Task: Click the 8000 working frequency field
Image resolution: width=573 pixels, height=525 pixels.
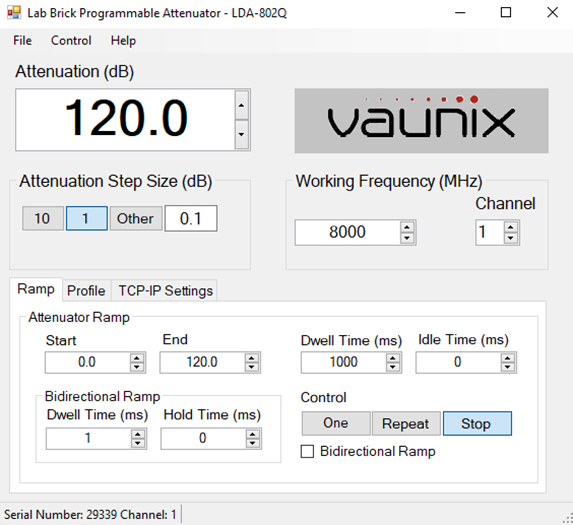Action: coord(347,232)
